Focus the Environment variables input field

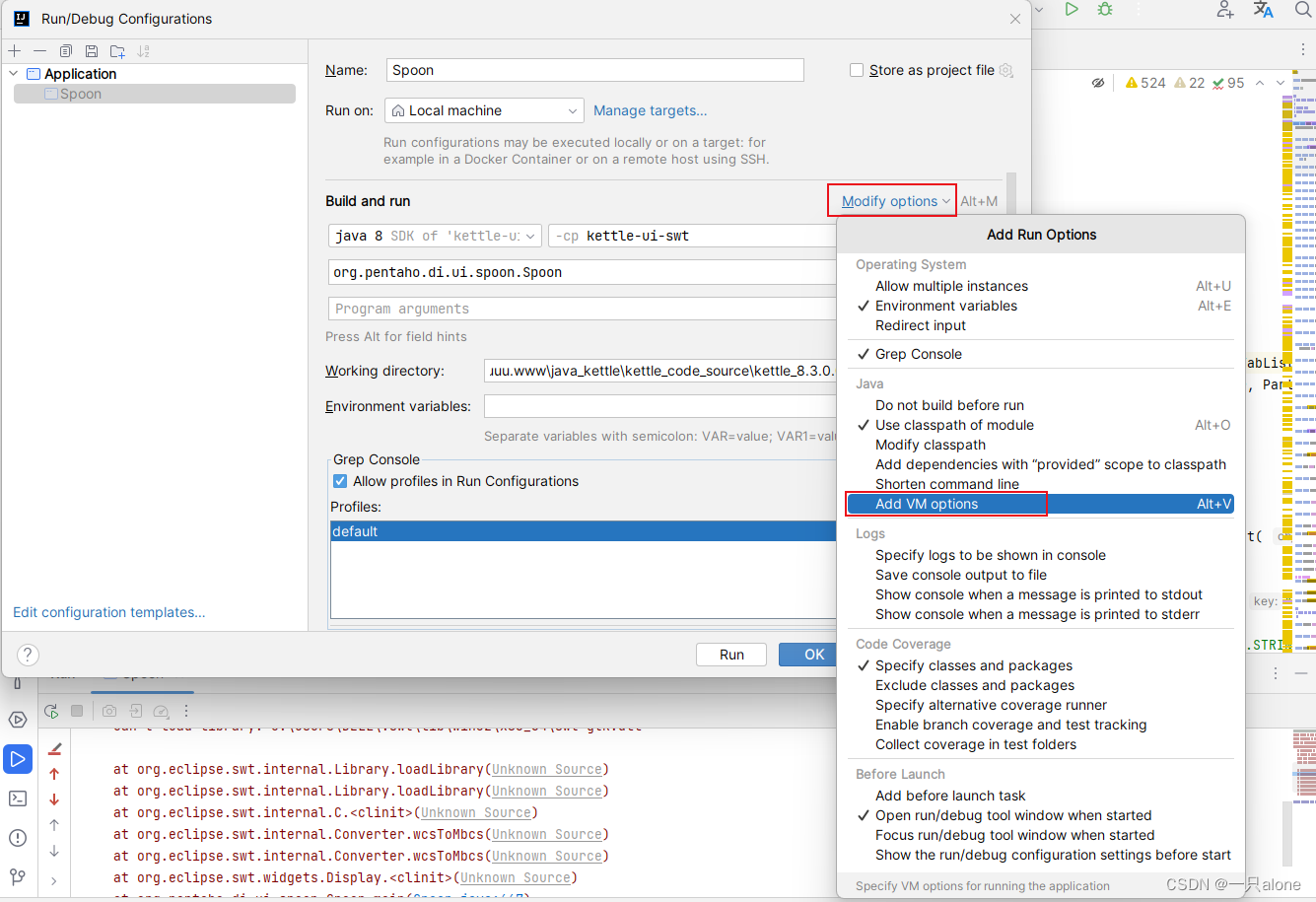click(660, 406)
